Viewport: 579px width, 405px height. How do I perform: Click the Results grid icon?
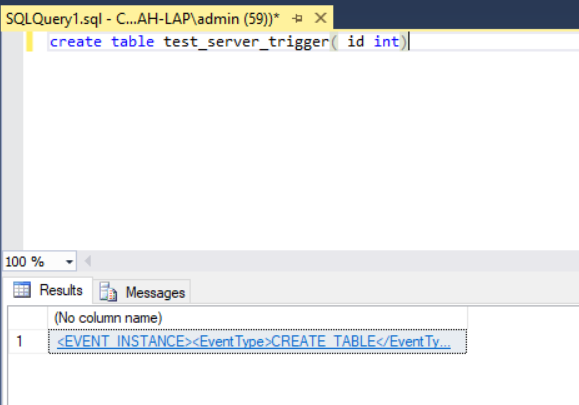pyautogui.click(x=22, y=289)
